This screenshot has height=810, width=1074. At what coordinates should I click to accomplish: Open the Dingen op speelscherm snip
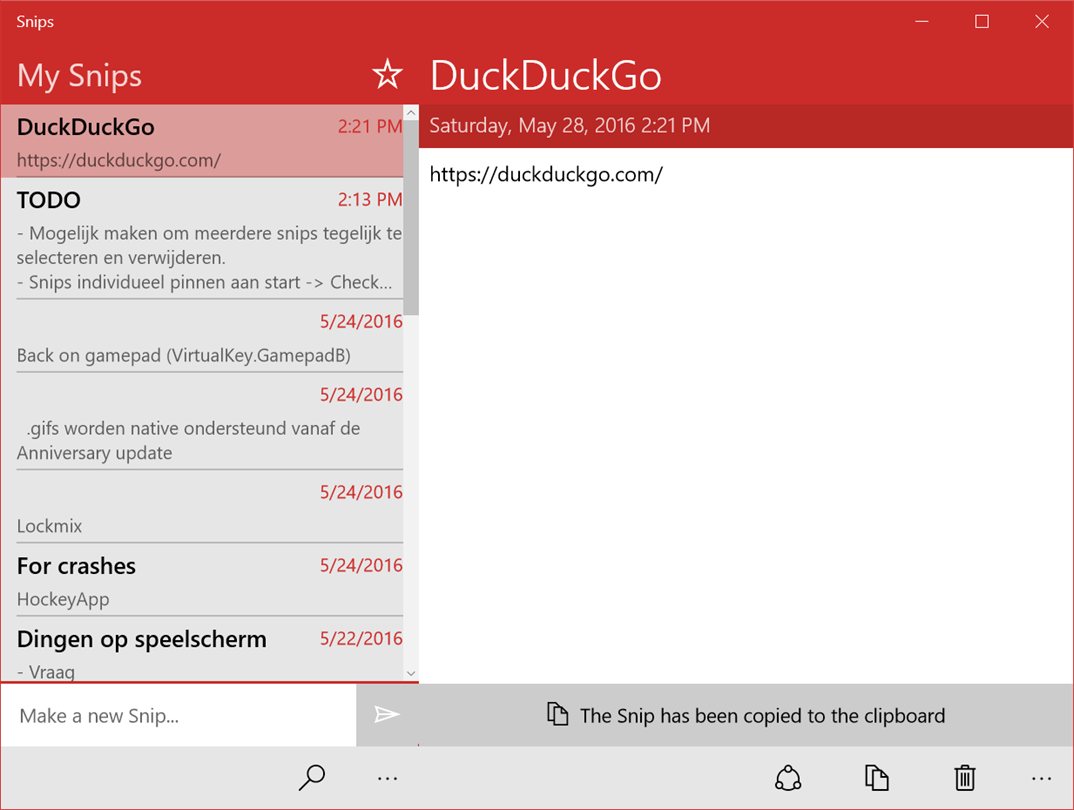tap(203, 649)
